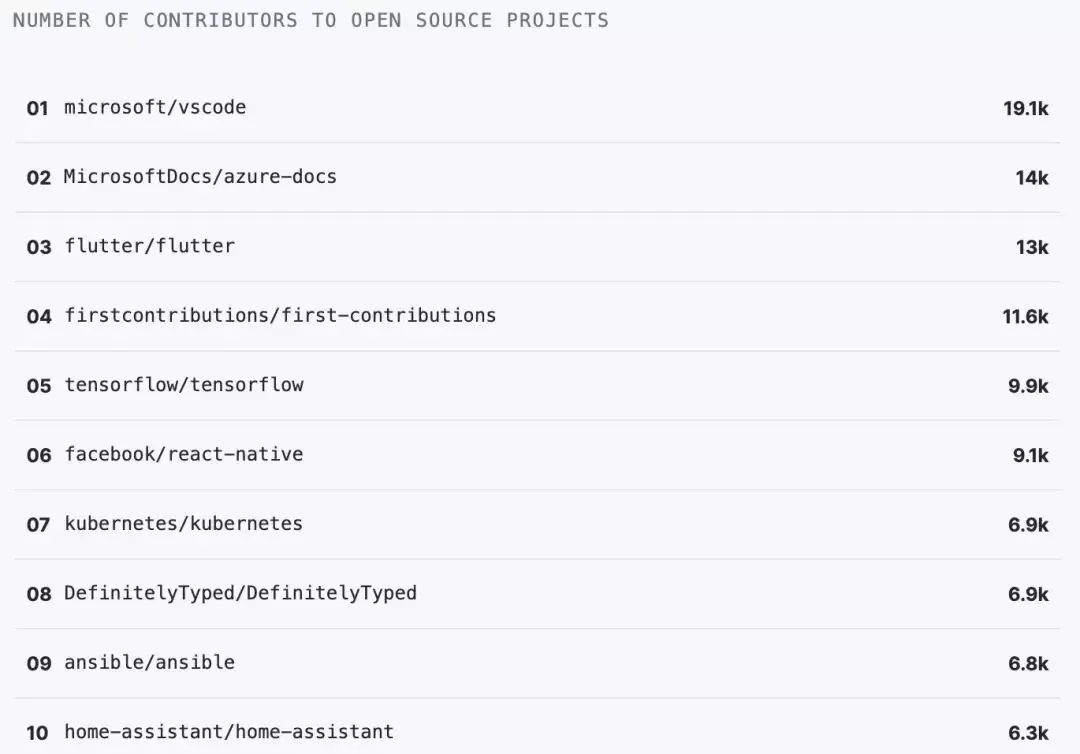Open the microsoft/vscode repository link
Viewport: 1080px width, 754px height.
click(155, 107)
